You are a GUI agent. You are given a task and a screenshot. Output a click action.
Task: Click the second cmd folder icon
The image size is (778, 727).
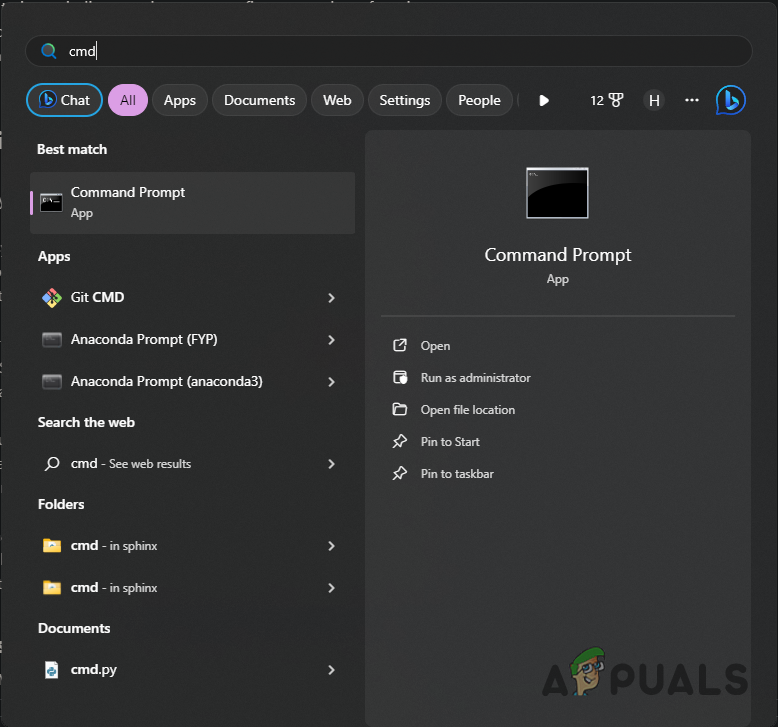coord(52,588)
